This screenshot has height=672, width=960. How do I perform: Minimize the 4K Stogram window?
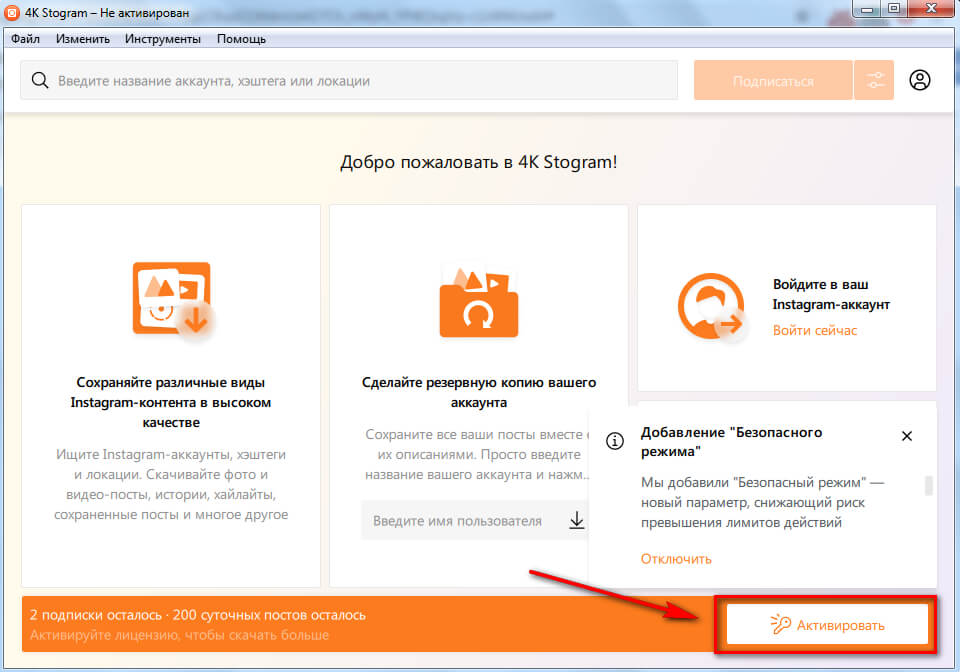[866, 9]
